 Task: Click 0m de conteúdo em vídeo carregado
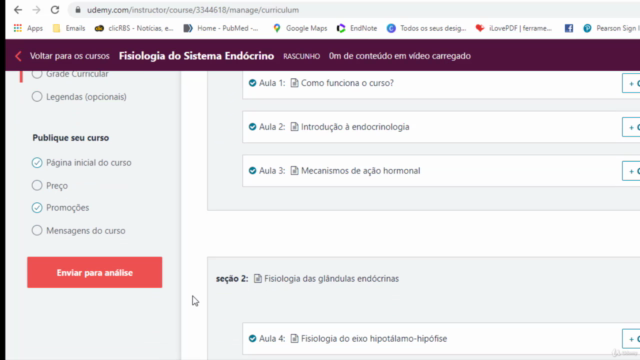click(x=400, y=56)
